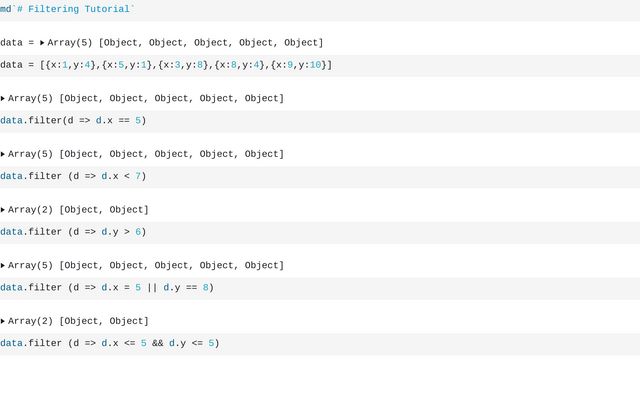This screenshot has width=640, height=400.
Task: Click the data array definition code cell
Action: point(320,65)
